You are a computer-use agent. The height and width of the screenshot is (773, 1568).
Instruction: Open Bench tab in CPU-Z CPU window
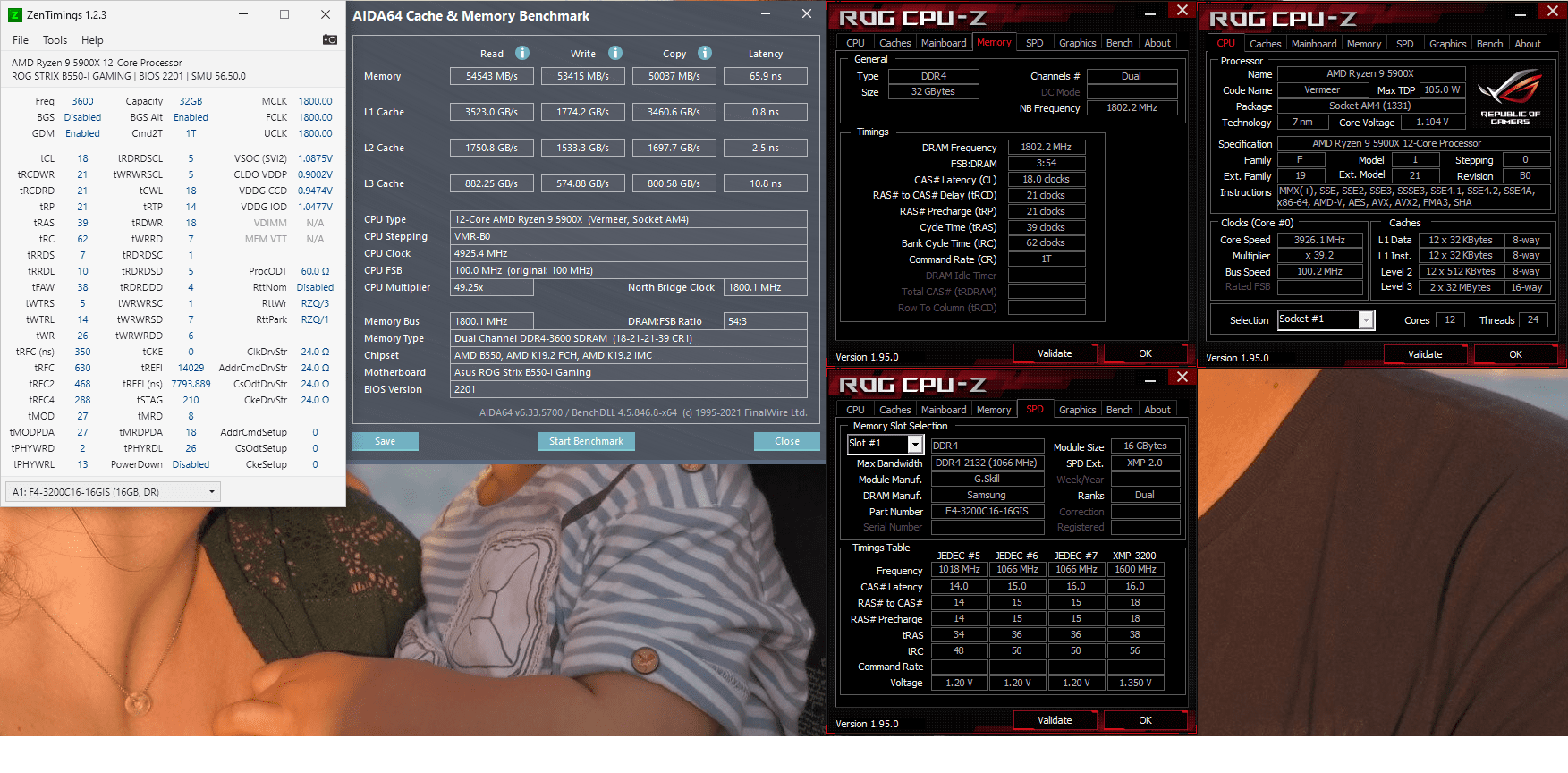pyautogui.click(x=1489, y=44)
